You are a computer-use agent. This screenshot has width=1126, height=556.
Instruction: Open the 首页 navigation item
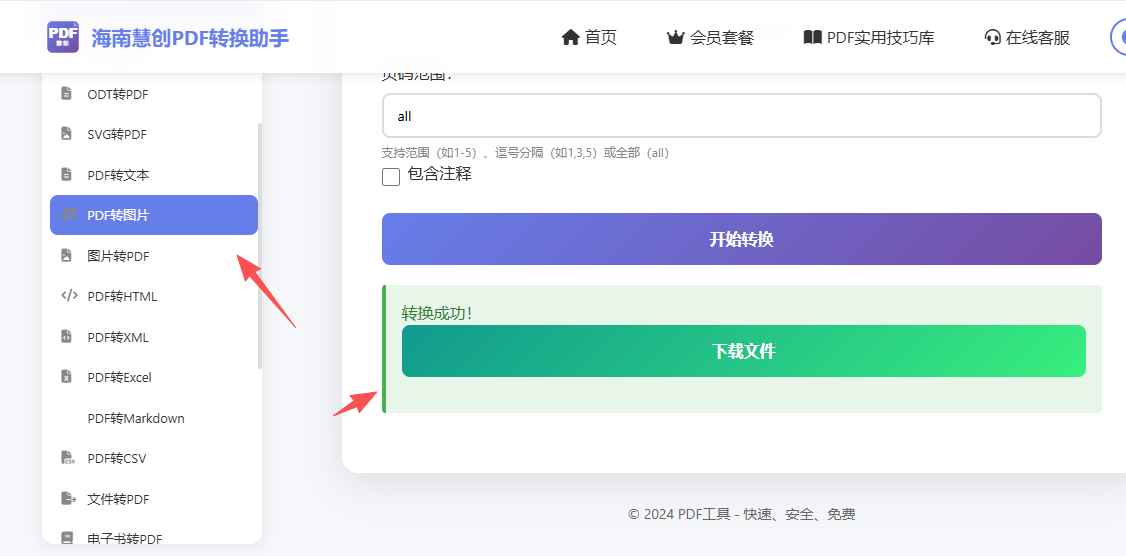pyautogui.click(x=589, y=37)
